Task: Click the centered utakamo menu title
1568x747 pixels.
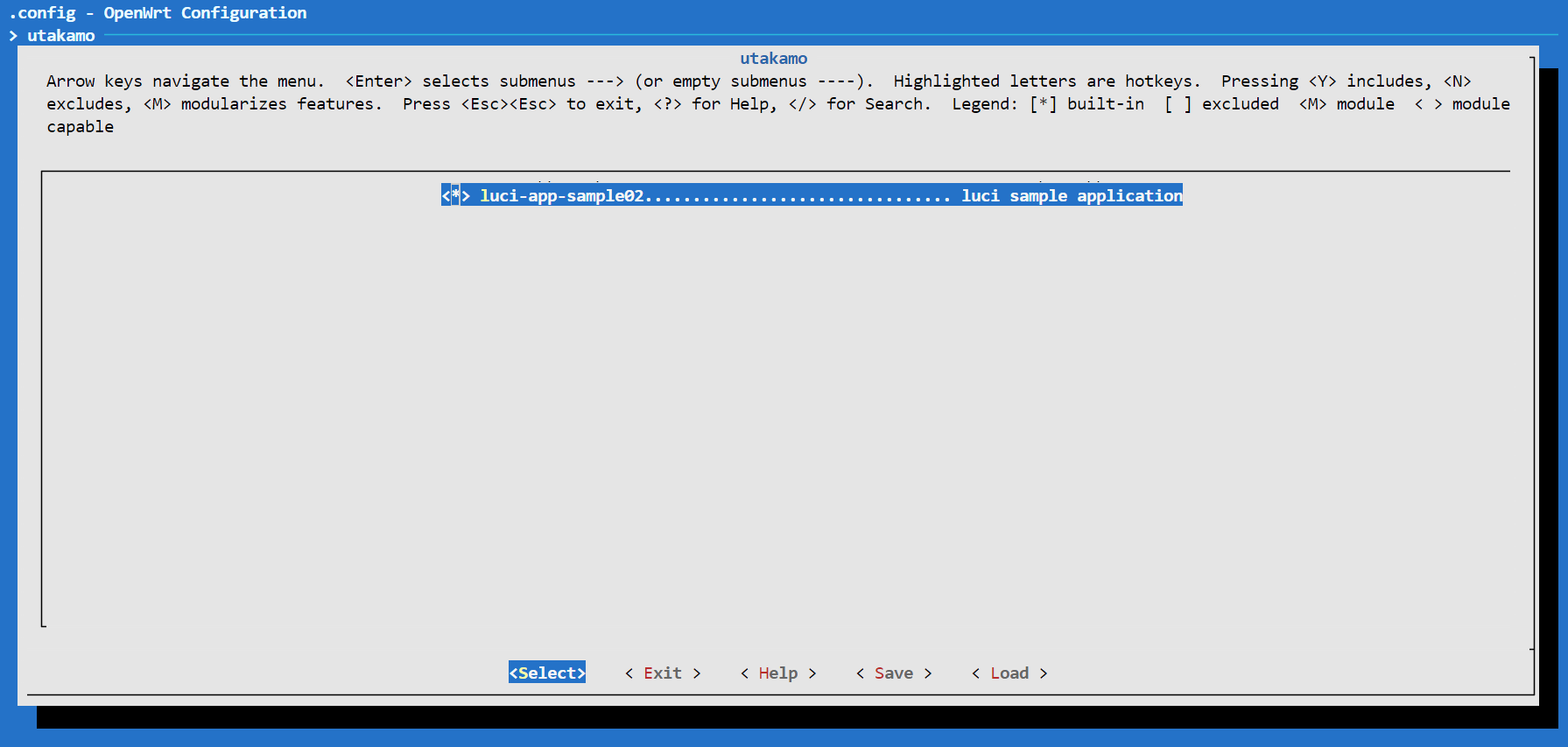Action: point(774,58)
